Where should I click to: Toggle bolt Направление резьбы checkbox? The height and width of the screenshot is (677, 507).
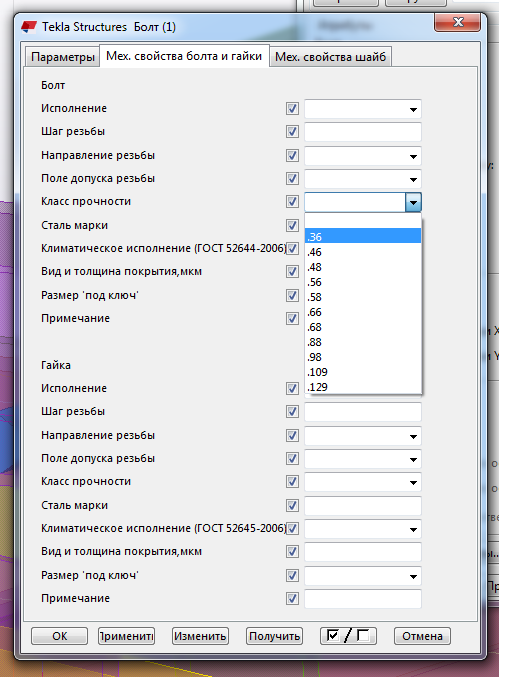coord(292,155)
